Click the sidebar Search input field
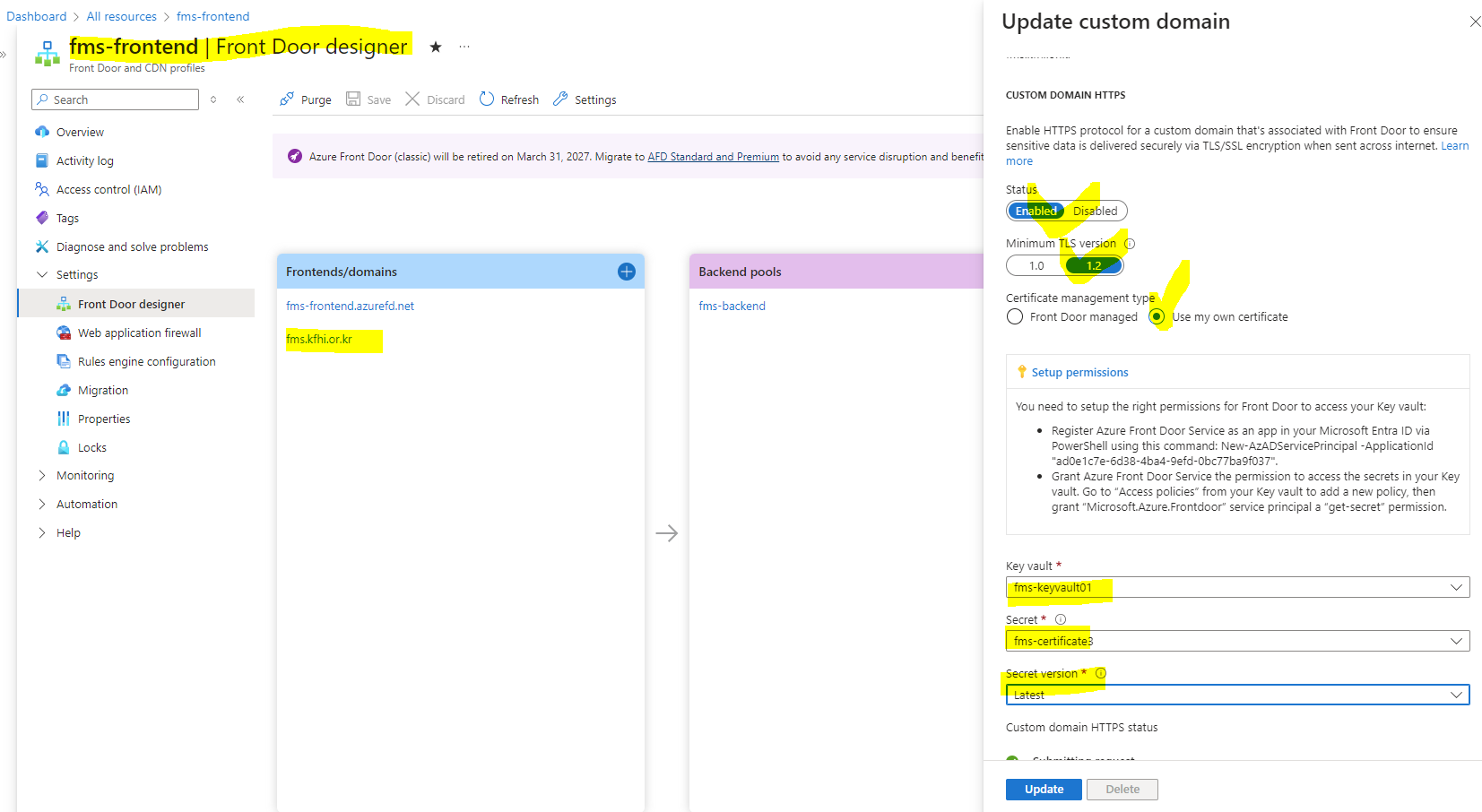The width and height of the screenshot is (1482, 812). (x=115, y=99)
